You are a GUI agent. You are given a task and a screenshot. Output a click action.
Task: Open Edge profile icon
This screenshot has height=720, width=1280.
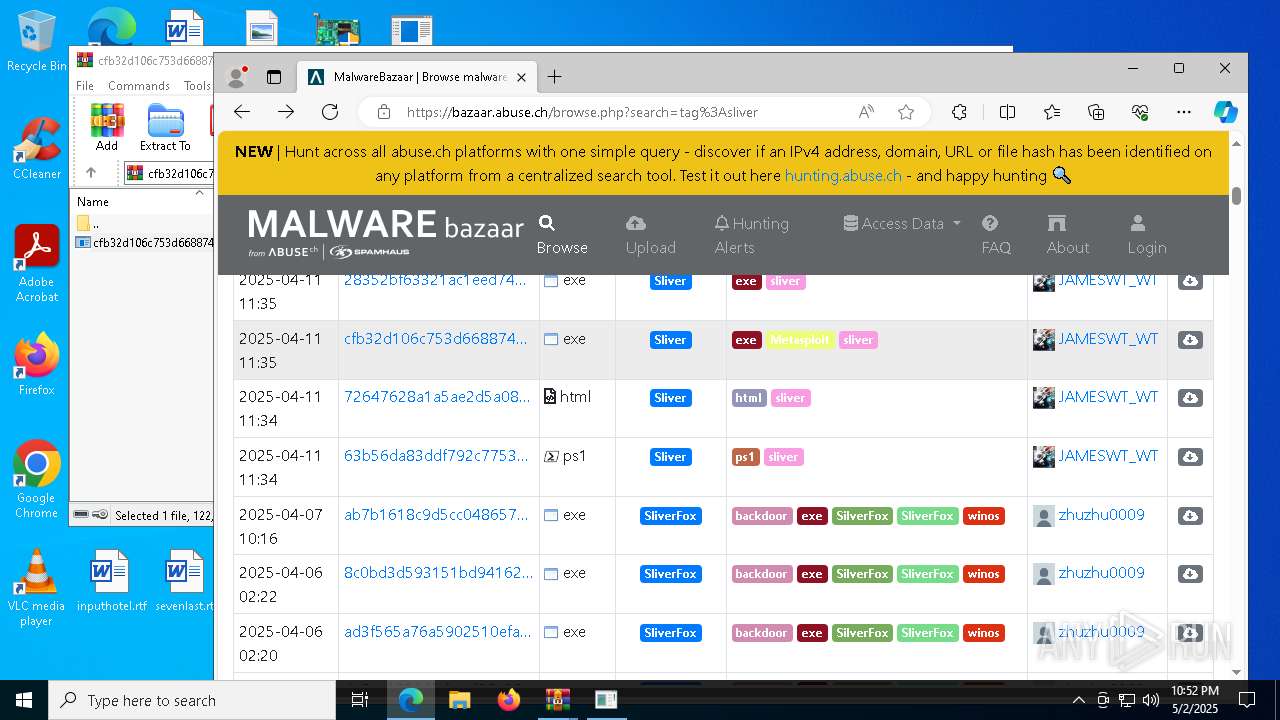[x=237, y=76]
